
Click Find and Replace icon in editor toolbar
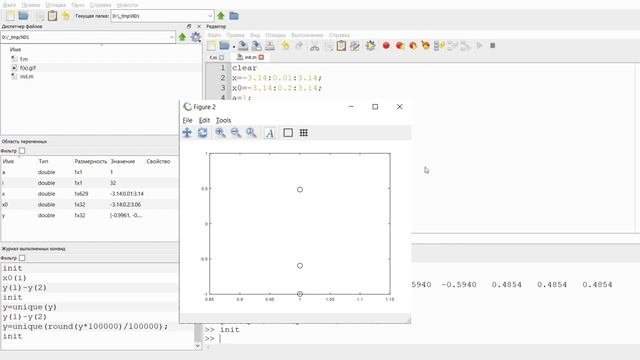point(355,46)
